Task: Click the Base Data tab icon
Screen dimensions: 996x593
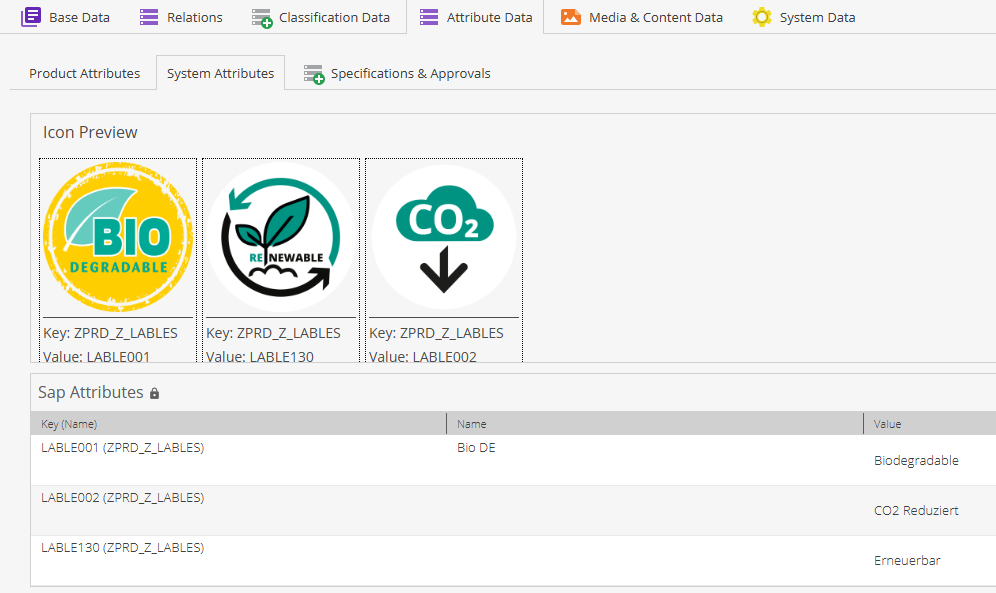Action: pos(31,17)
